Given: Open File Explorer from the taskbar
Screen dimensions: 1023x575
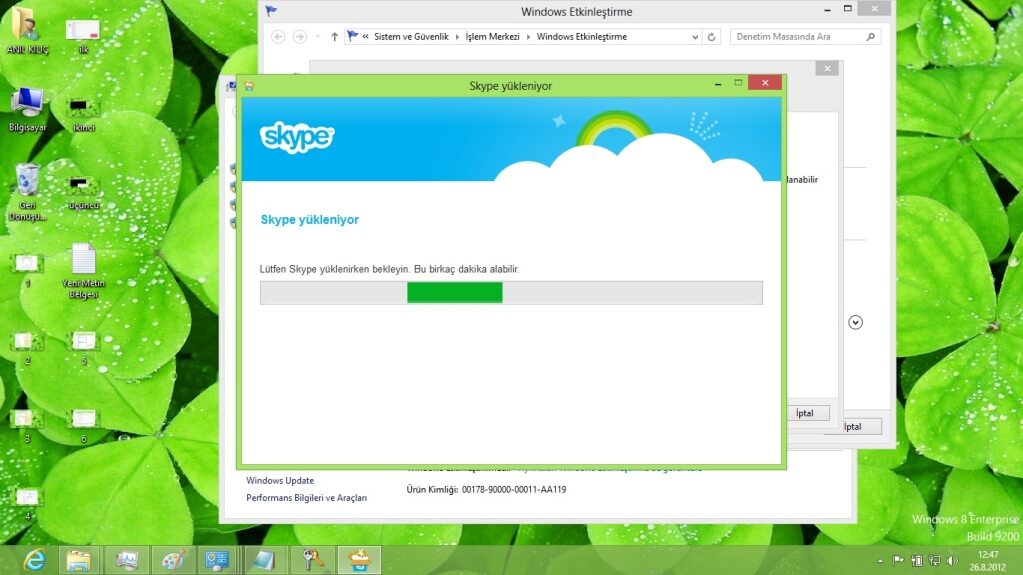Looking at the screenshot, I should click(x=79, y=560).
